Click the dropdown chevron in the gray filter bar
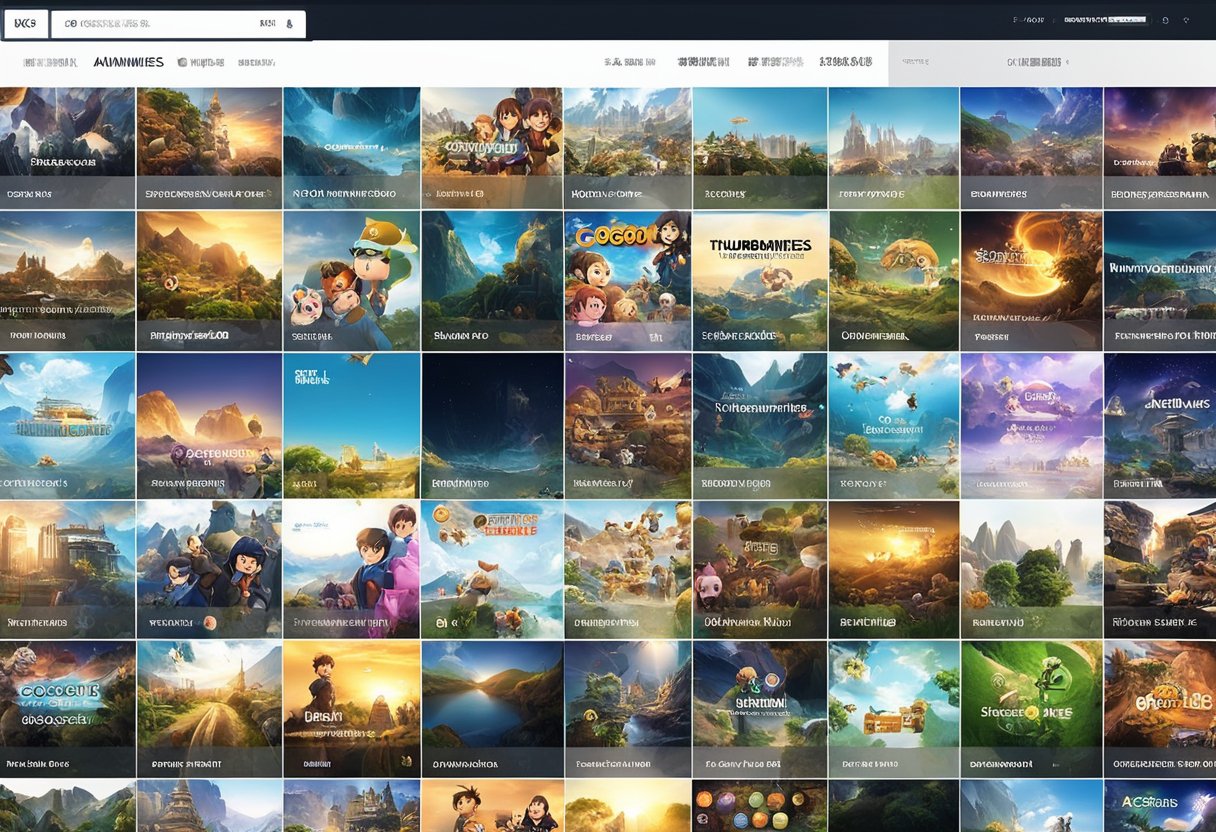The image size is (1216, 832). (1068, 62)
